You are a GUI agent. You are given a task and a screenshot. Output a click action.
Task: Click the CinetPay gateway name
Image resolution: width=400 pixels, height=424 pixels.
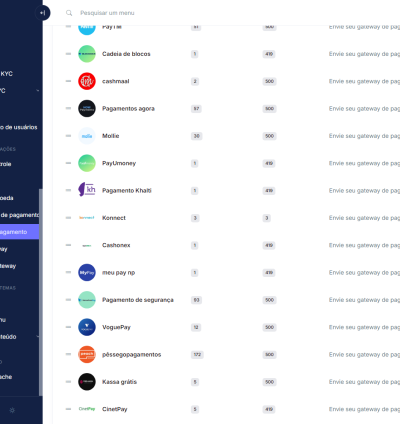click(x=114, y=409)
